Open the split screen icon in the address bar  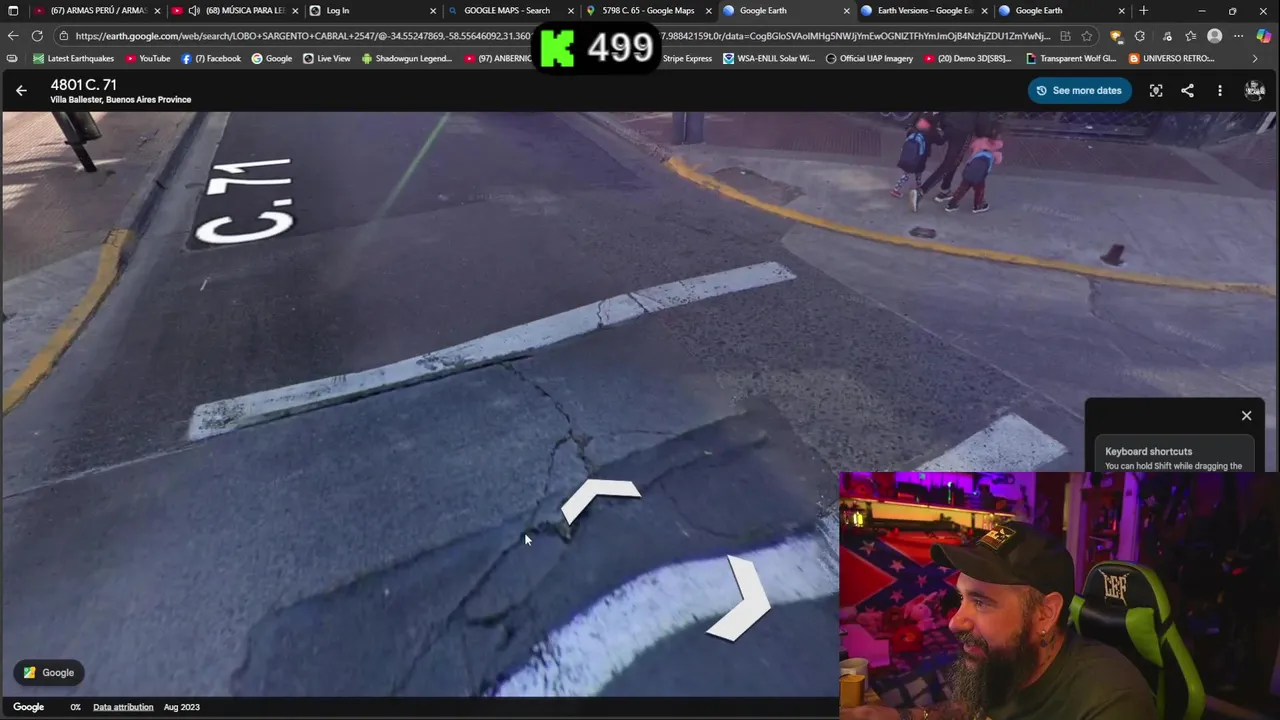coord(1065,36)
